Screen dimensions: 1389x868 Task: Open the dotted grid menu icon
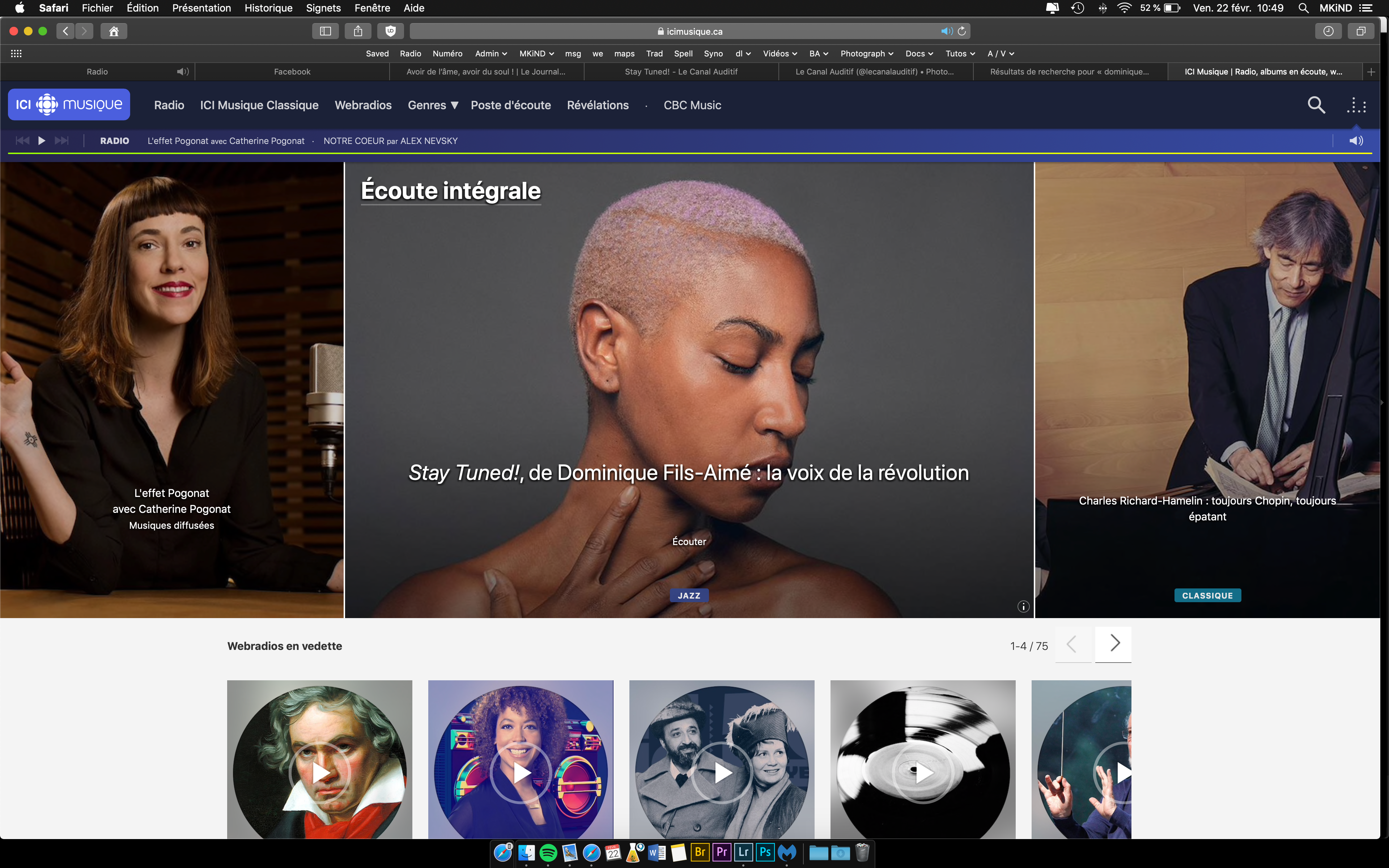[1356, 106]
